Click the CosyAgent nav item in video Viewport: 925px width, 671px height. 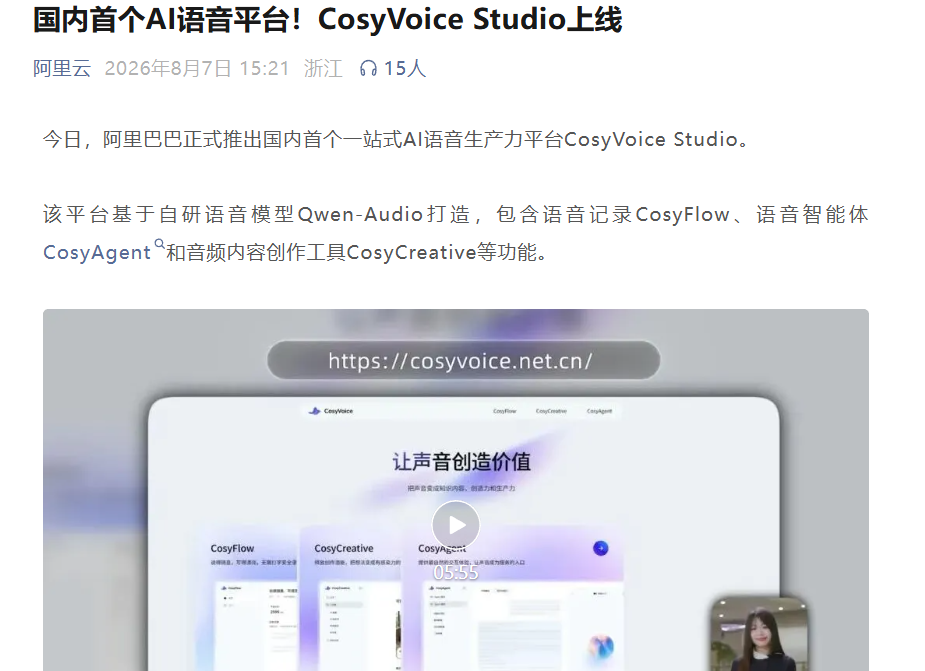coord(599,411)
